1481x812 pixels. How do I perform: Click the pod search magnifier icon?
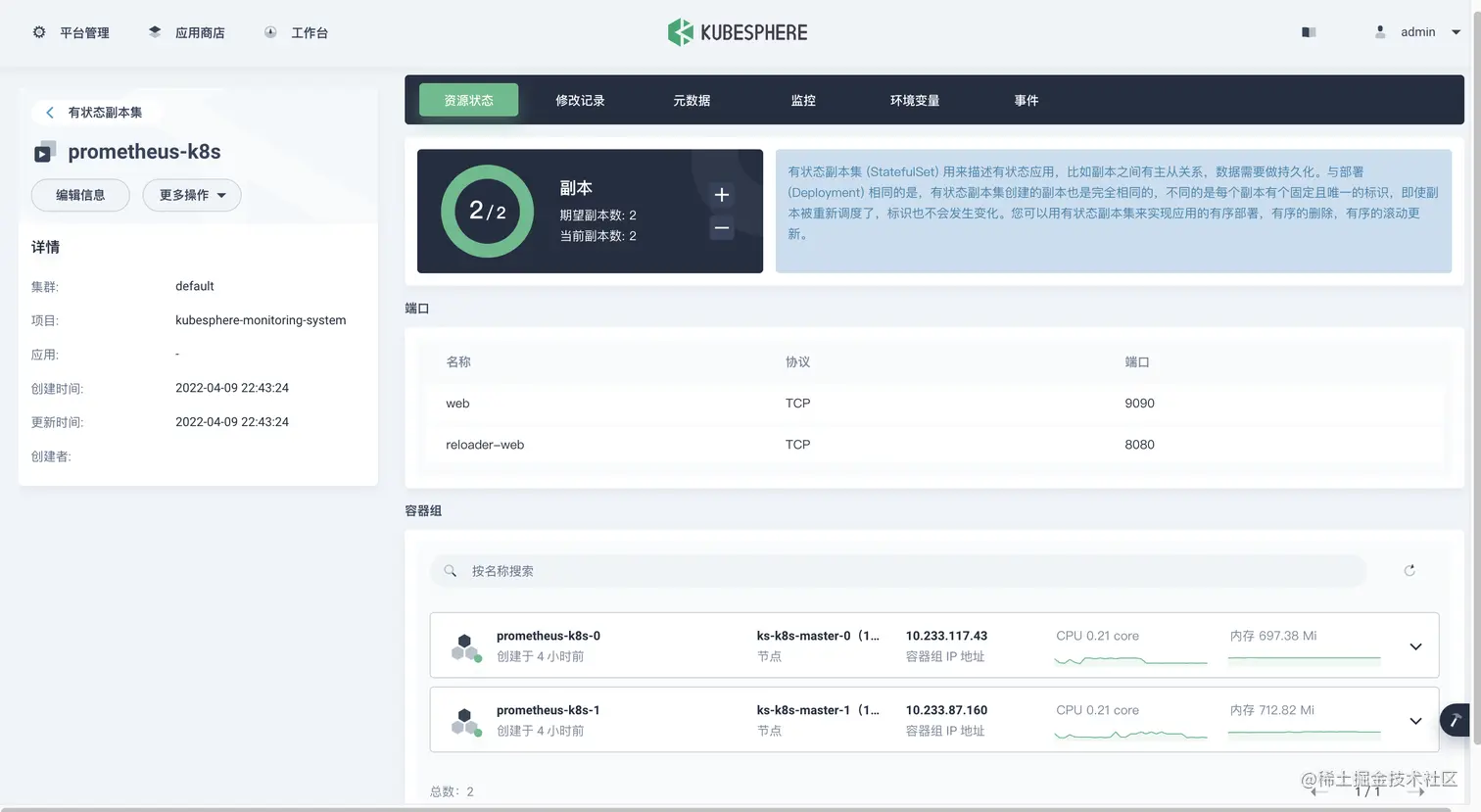pos(451,571)
